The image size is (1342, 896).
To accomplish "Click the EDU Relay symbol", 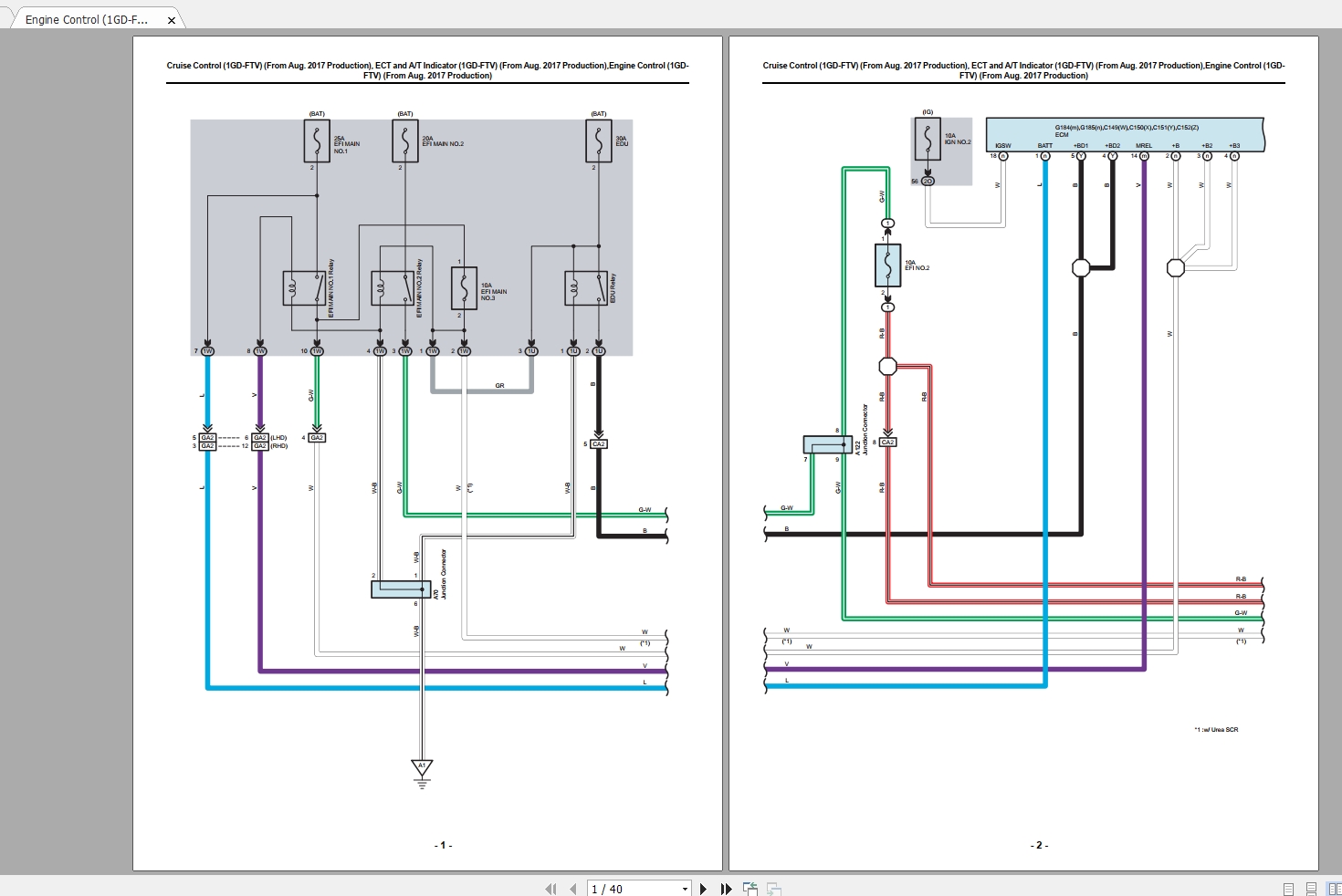I will point(586,288).
